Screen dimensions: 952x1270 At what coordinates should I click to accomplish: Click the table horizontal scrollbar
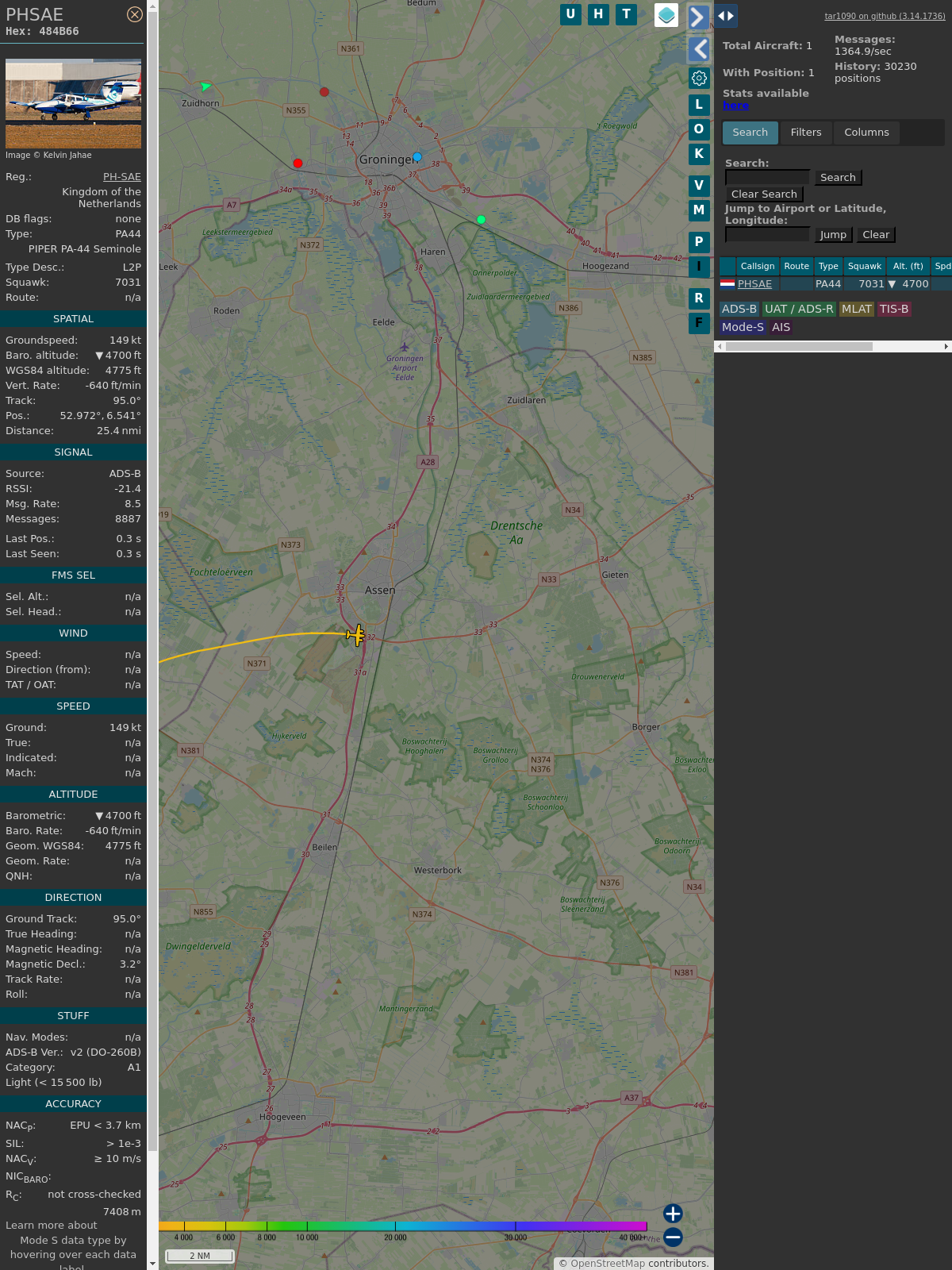pyautogui.click(x=799, y=346)
